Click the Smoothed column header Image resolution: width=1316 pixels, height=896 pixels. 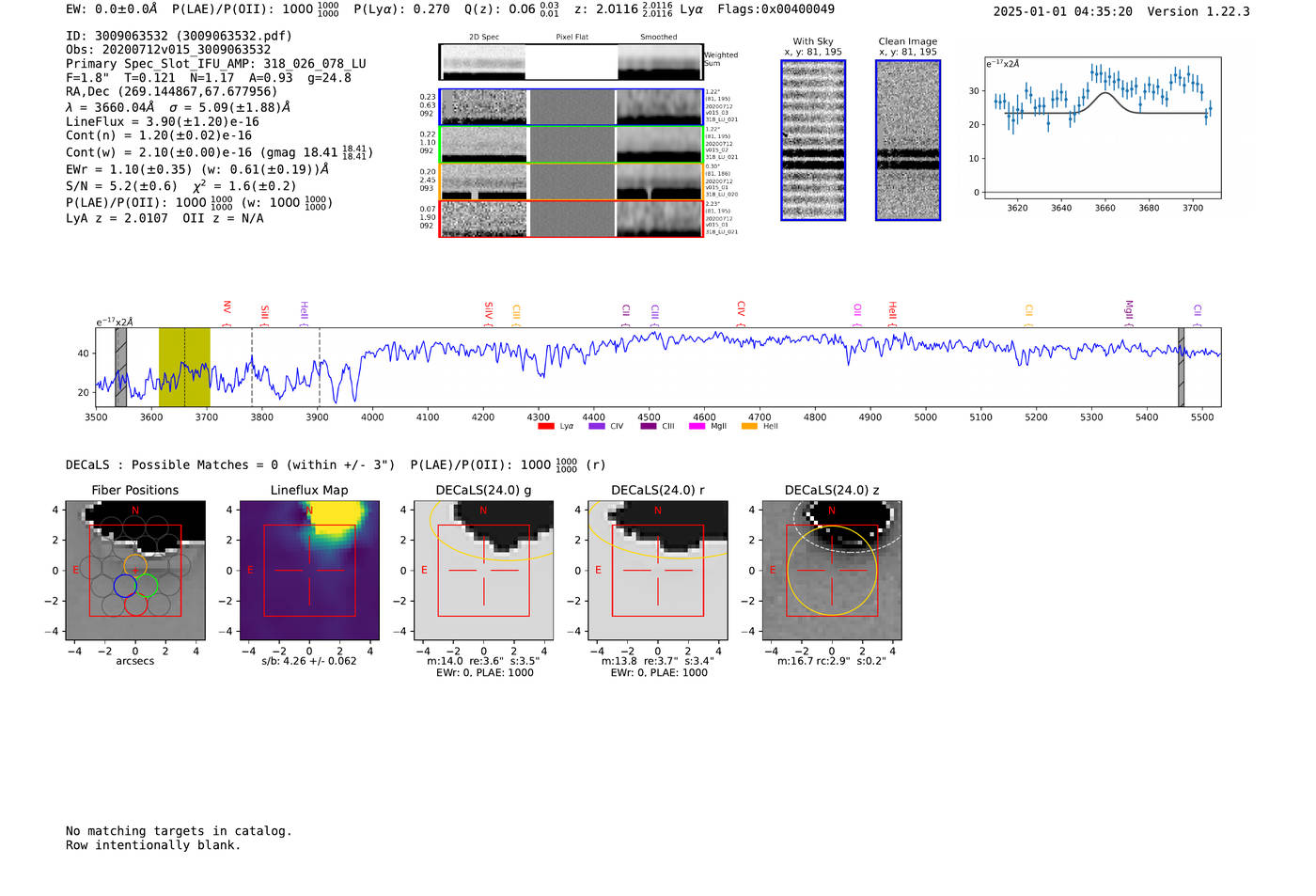[x=659, y=37]
